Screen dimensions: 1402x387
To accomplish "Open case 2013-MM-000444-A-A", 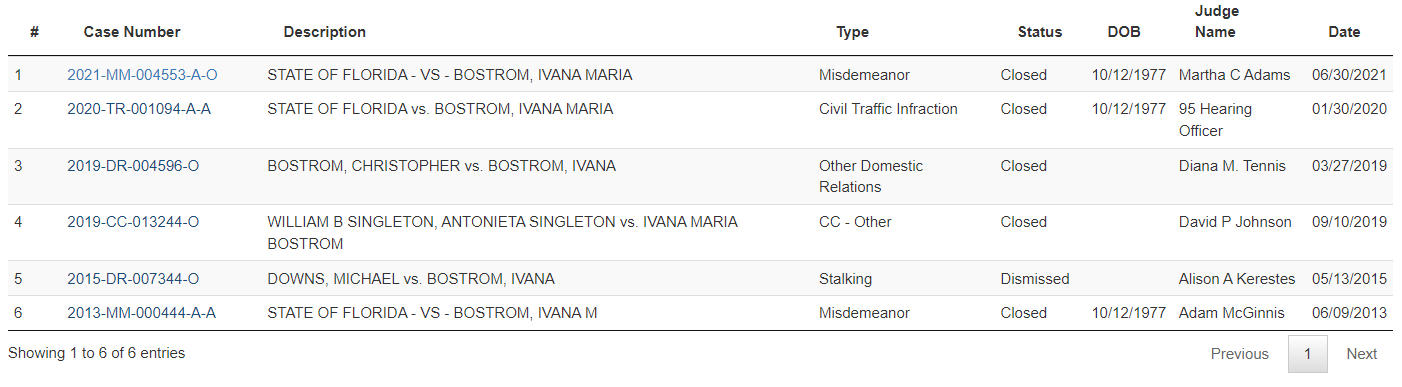I will (x=141, y=313).
